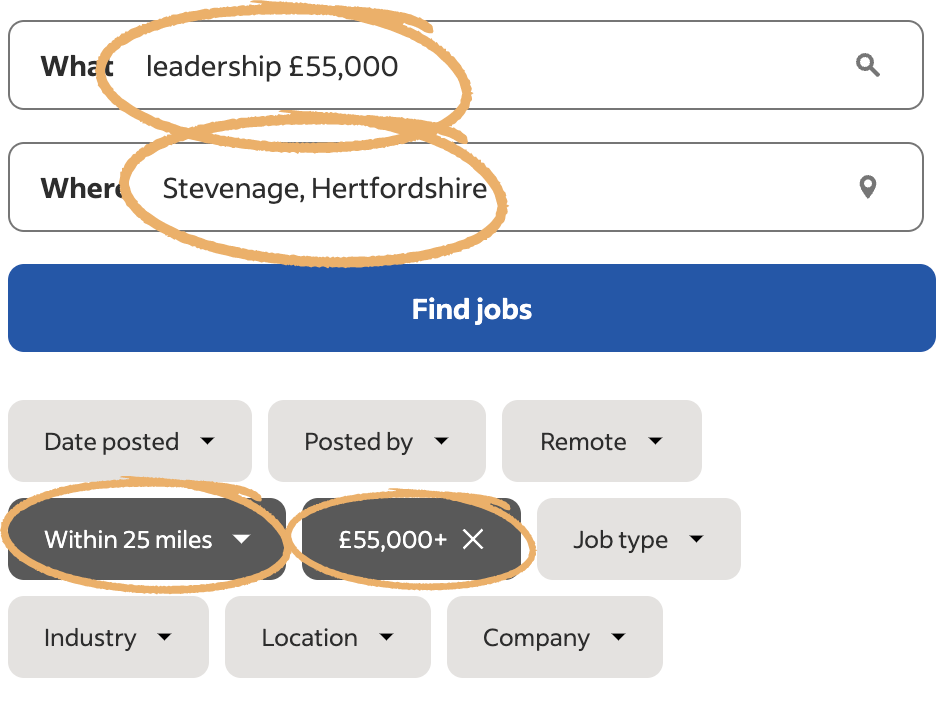Click the Remote caret arrow
This screenshot has height=720, width=948.
pos(655,441)
